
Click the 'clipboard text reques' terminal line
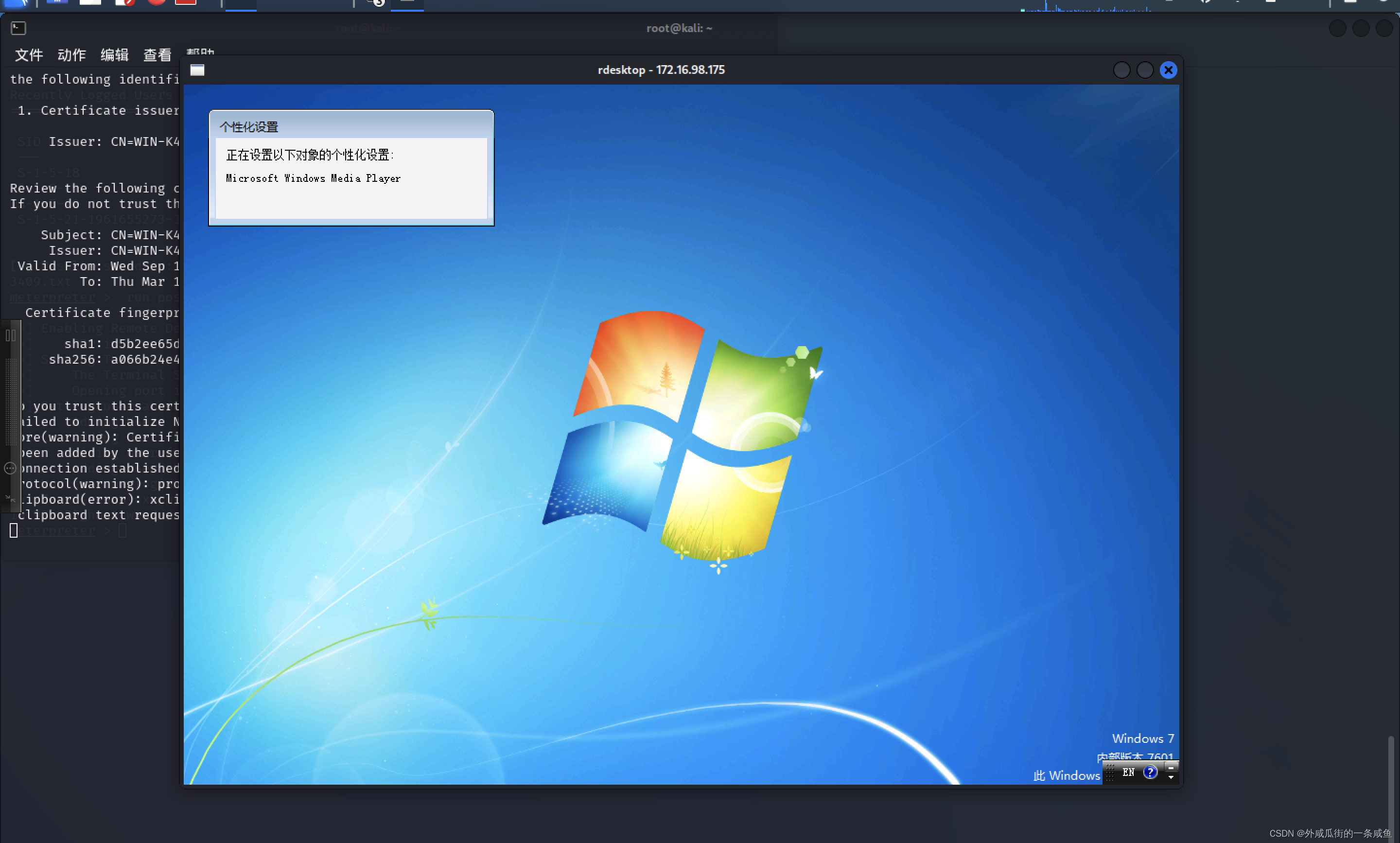[98, 515]
